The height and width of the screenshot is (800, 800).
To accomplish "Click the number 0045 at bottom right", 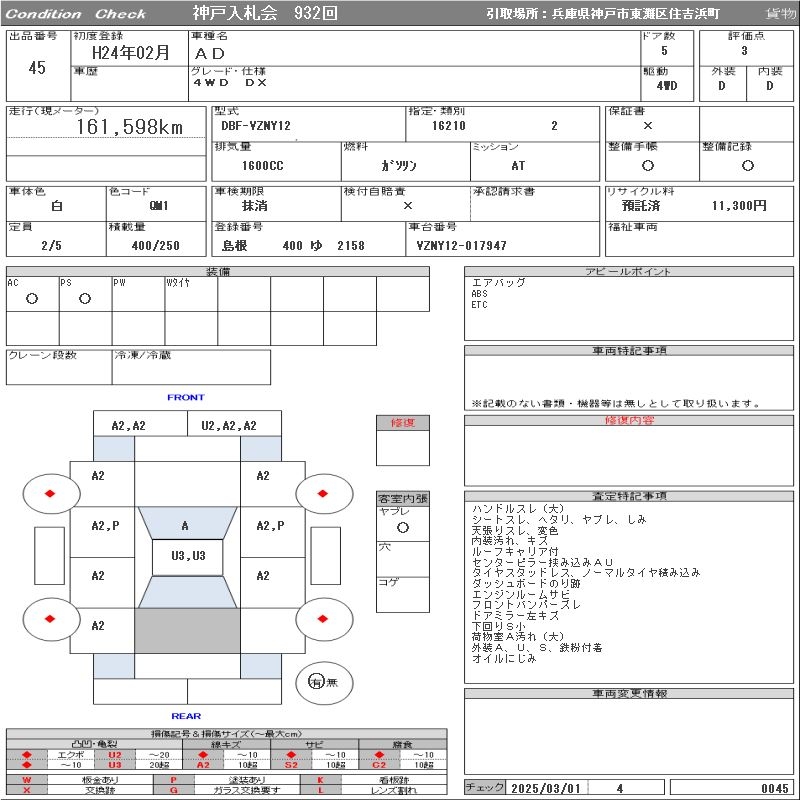I will [774, 788].
